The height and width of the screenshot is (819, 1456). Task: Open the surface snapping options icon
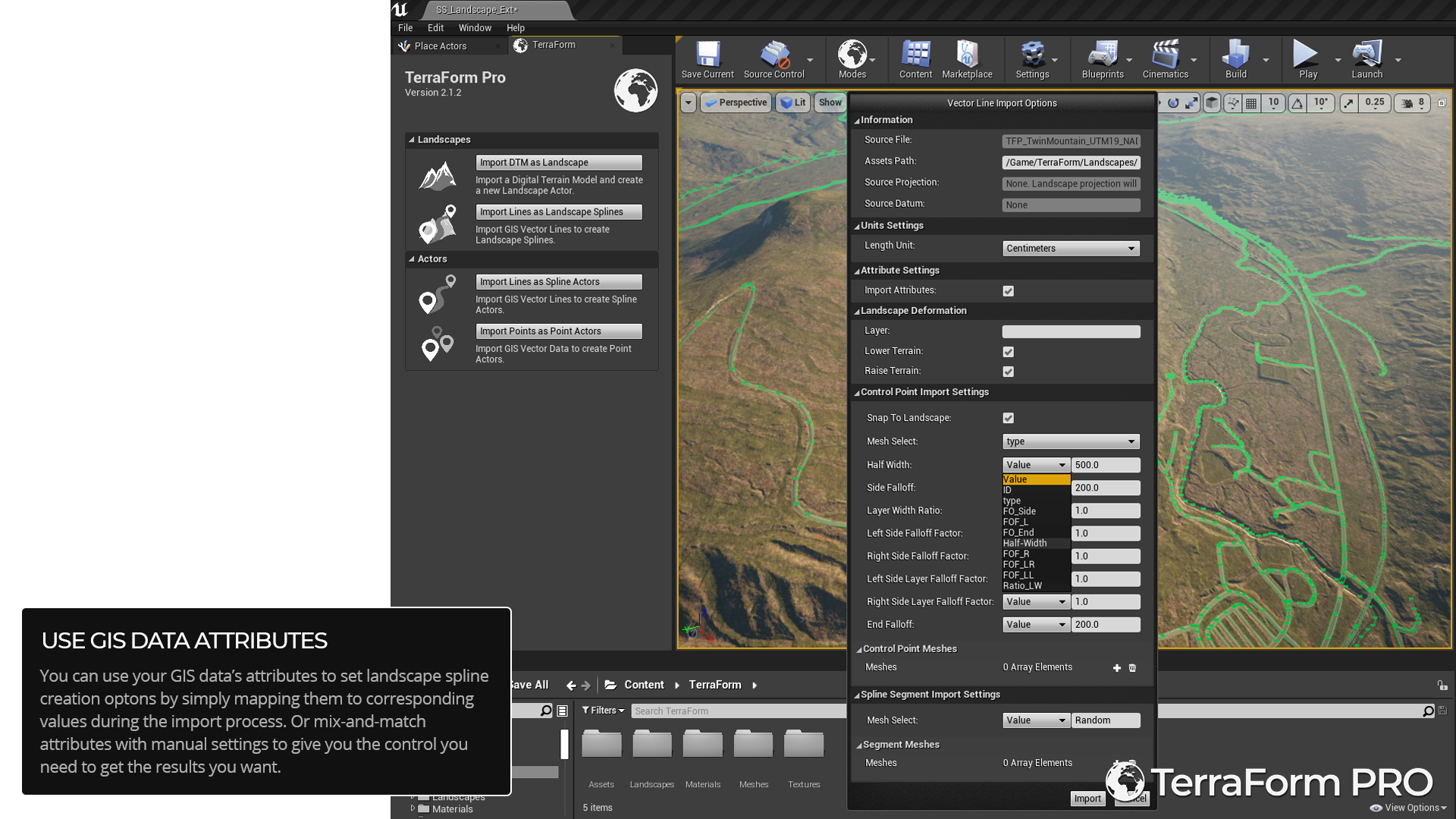pyautogui.click(x=1233, y=103)
